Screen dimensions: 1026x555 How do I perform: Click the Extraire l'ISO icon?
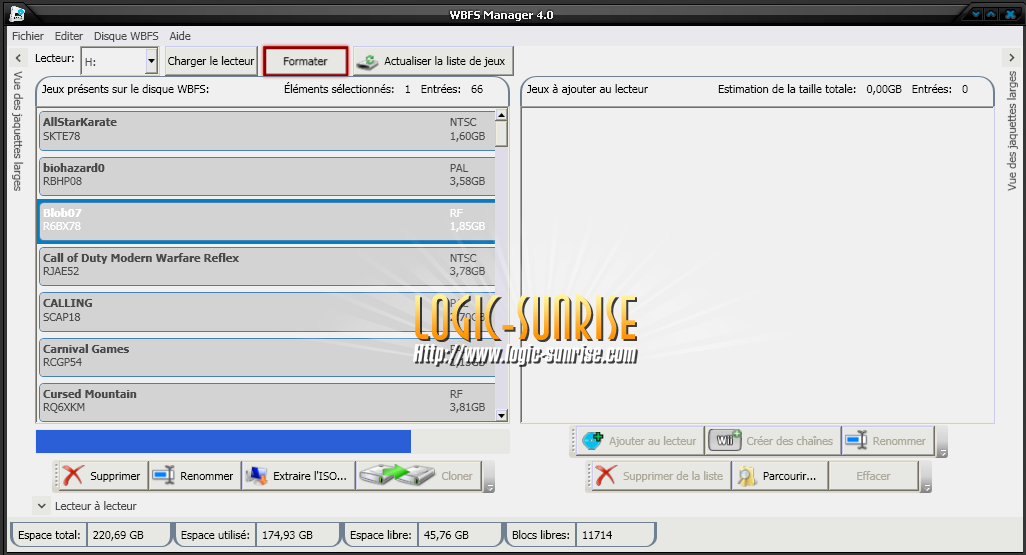256,476
